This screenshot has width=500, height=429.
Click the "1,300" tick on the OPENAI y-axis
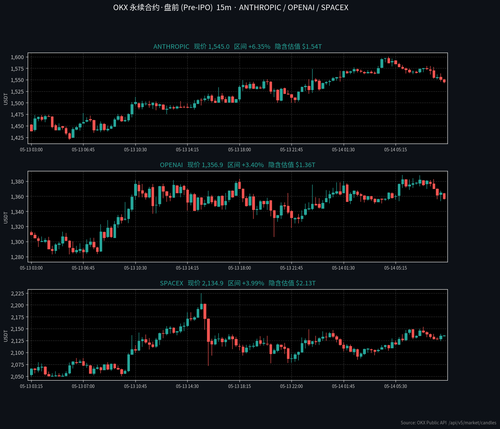[x=17, y=242]
